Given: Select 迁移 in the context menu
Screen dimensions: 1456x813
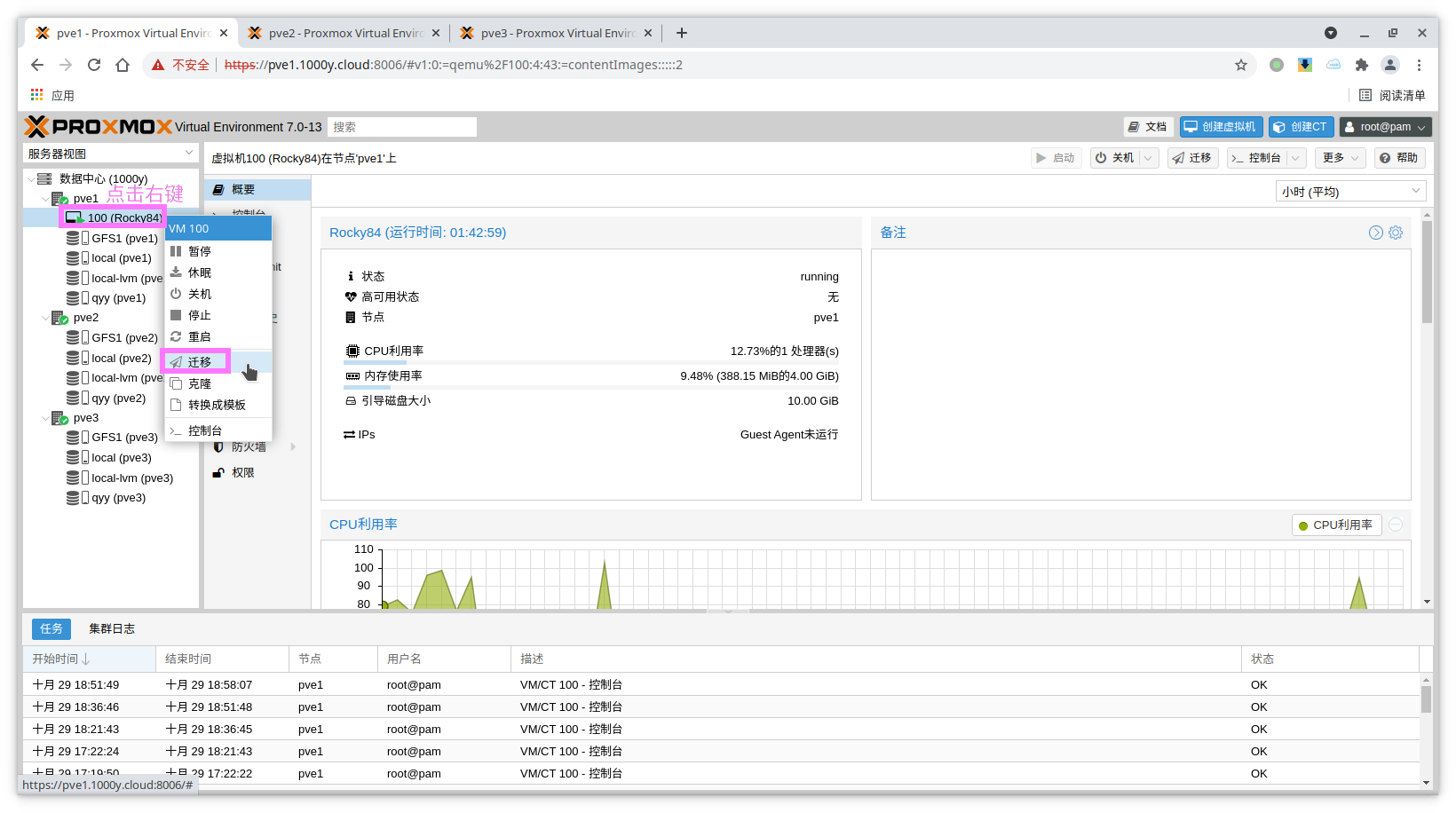Looking at the screenshot, I should tap(199, 362).
